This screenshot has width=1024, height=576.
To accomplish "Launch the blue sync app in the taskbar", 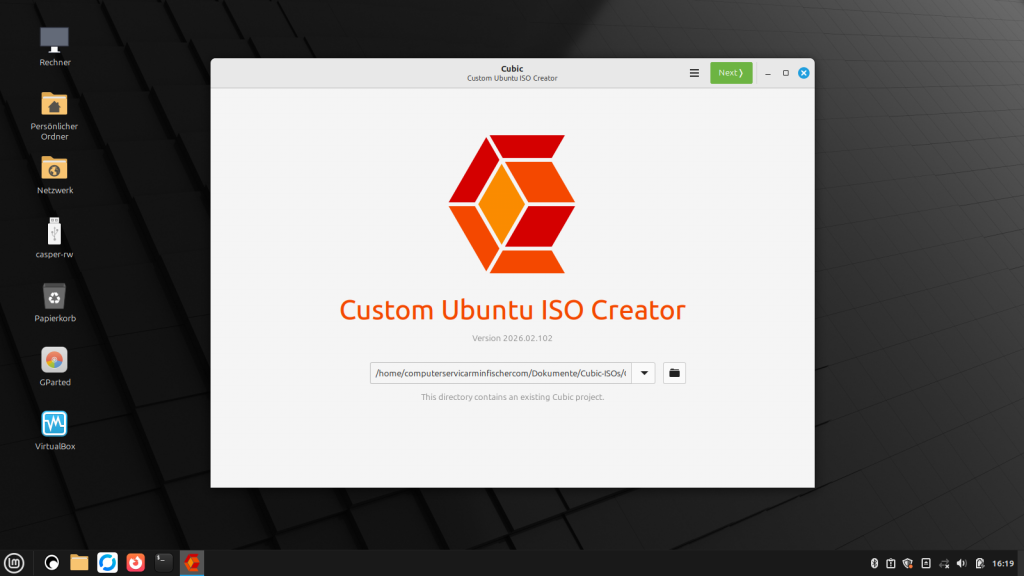I will (x=107, y=562).
